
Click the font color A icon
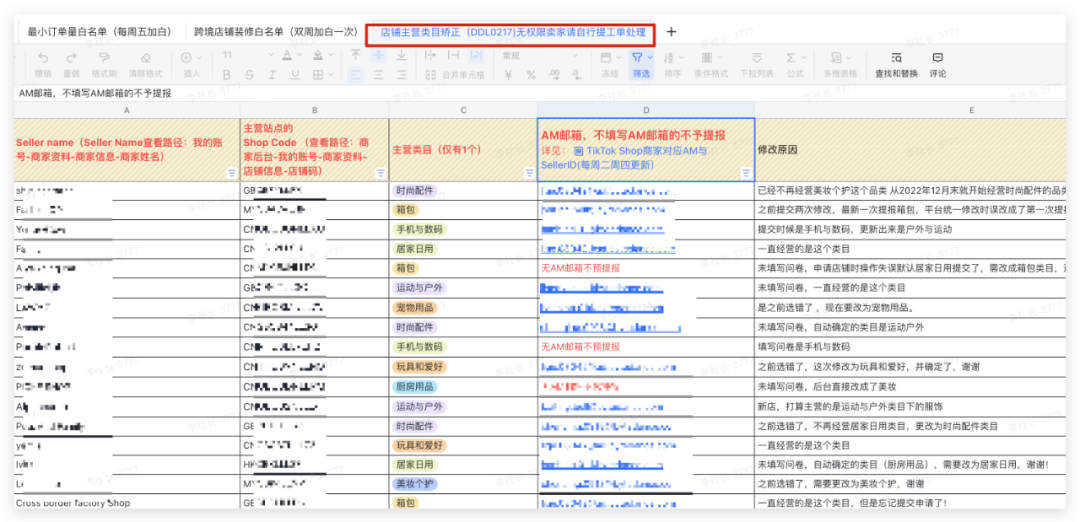point(287,56)
